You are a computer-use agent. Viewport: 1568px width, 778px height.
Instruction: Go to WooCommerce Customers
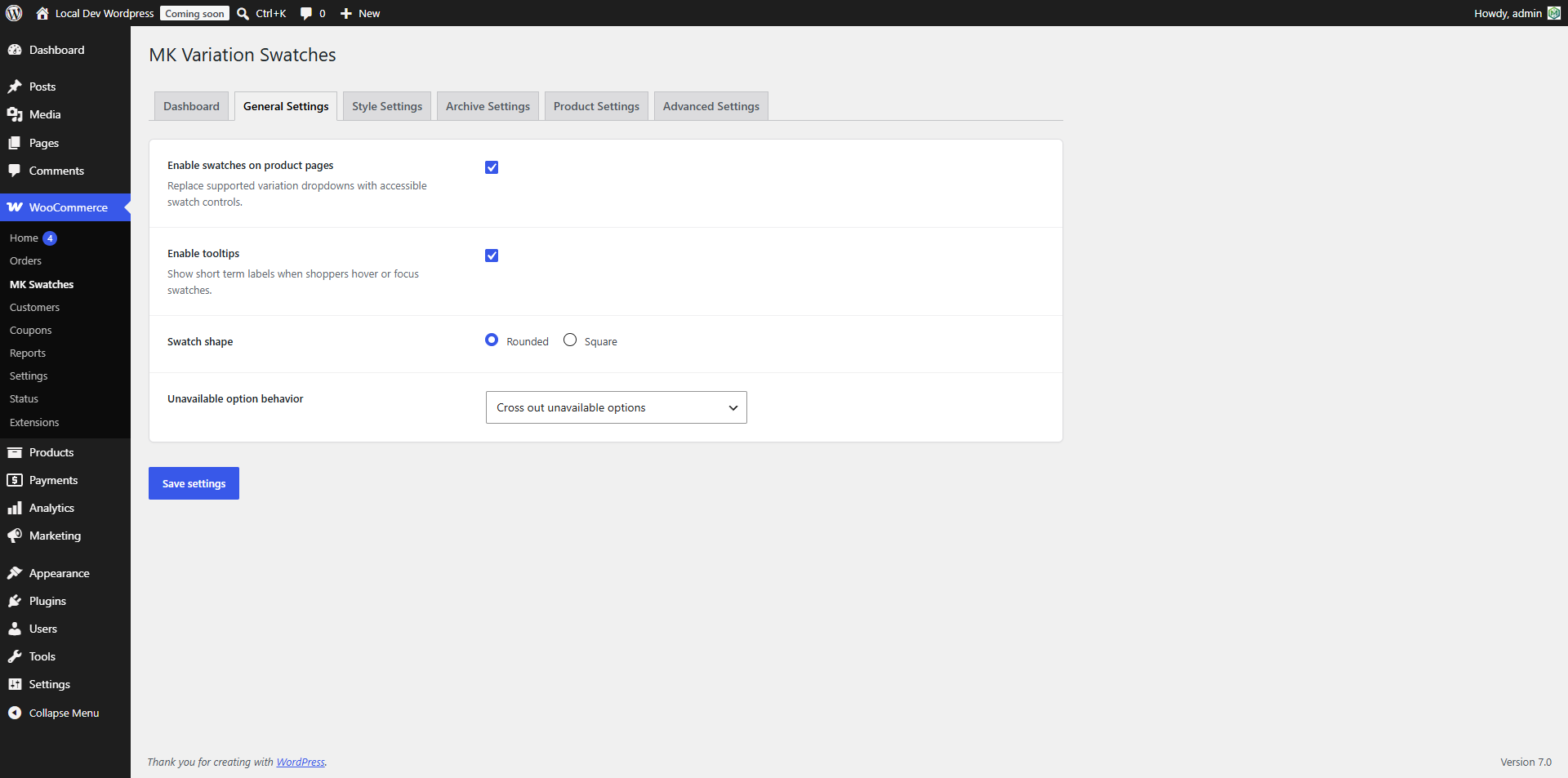click(x=34, y=307)
